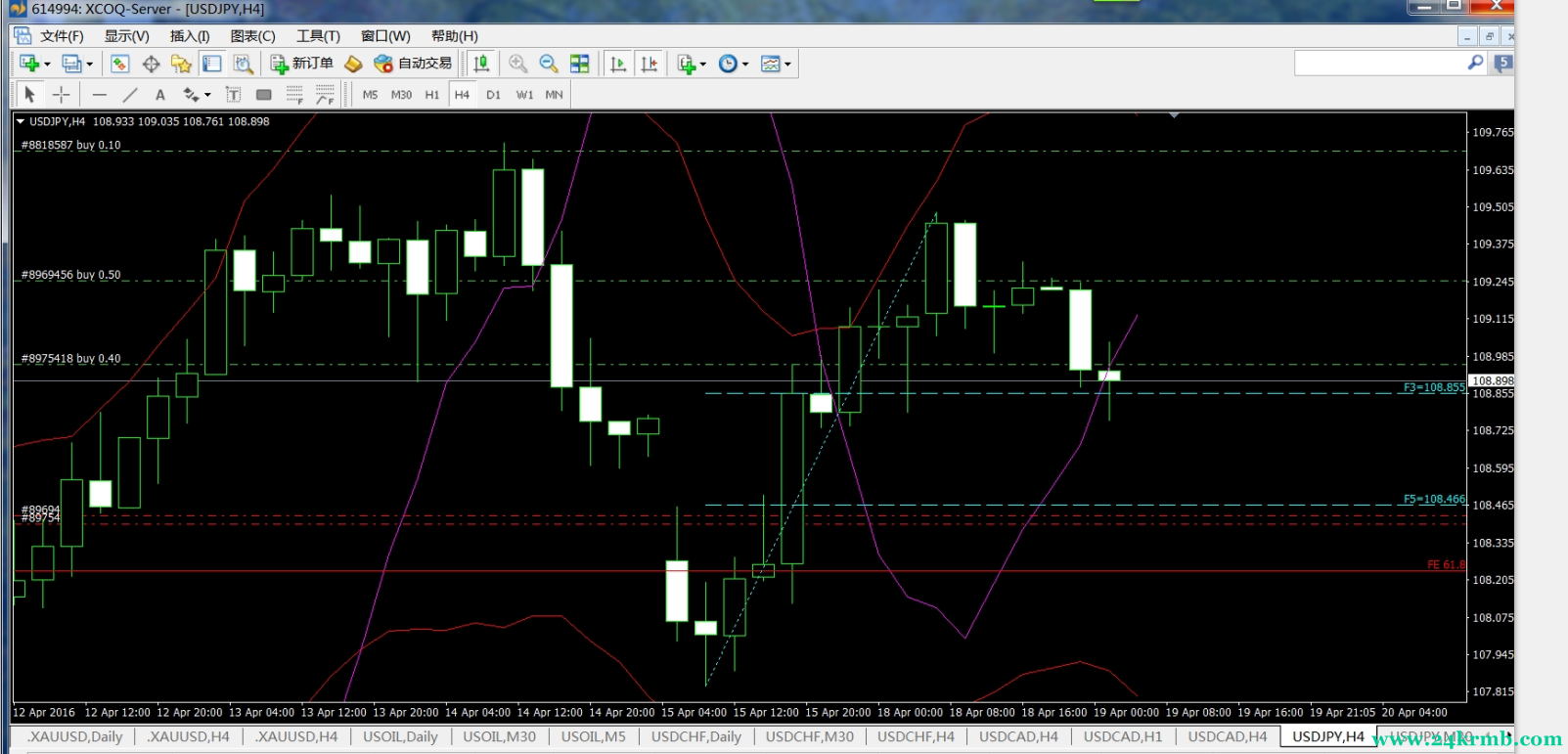1568x754 pixels.
Task: Switch to the M30 timeframe
Action: [x=401, y=95]
